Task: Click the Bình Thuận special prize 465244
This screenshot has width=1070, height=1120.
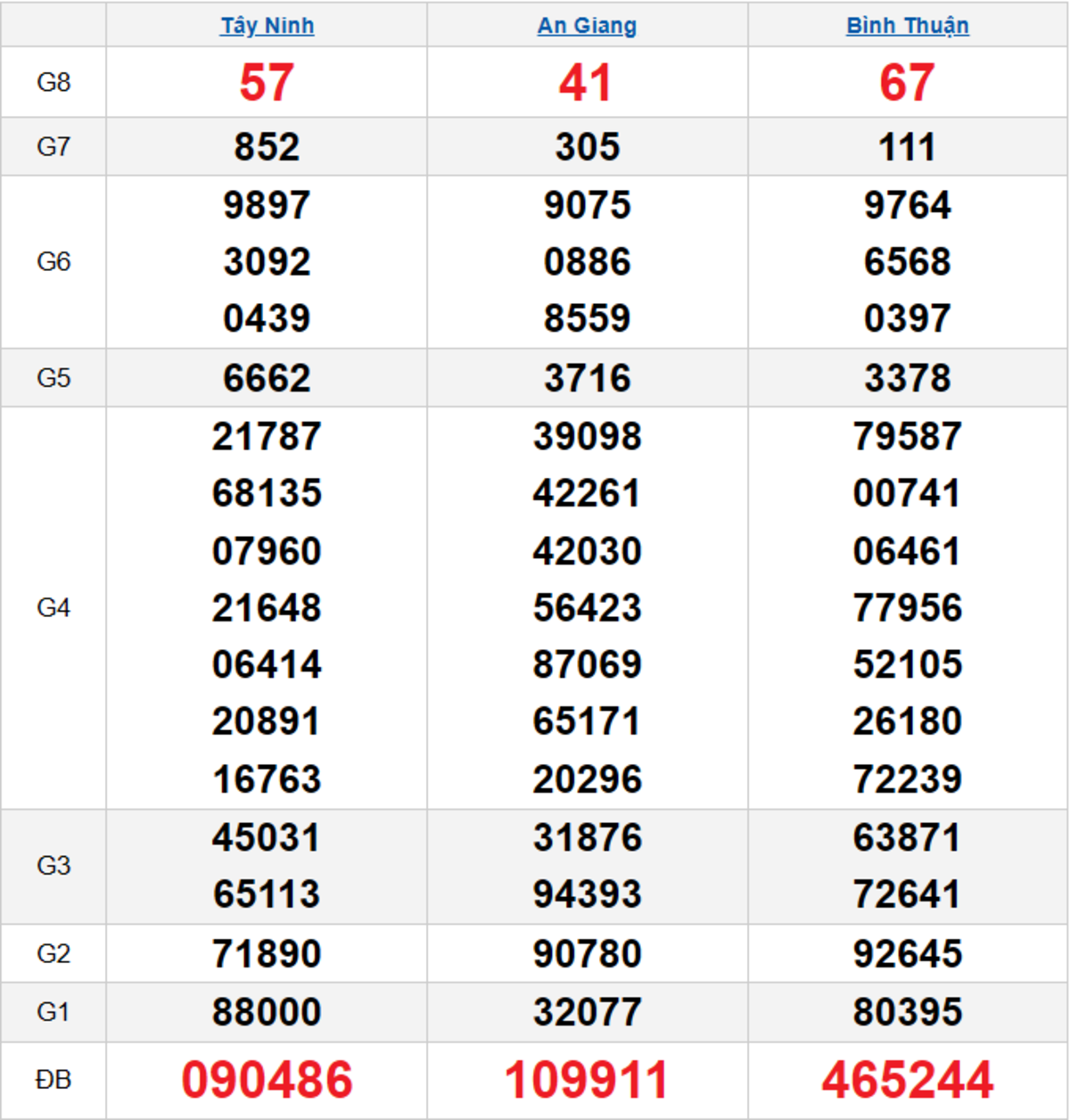Action: (x=907, y=1080)
